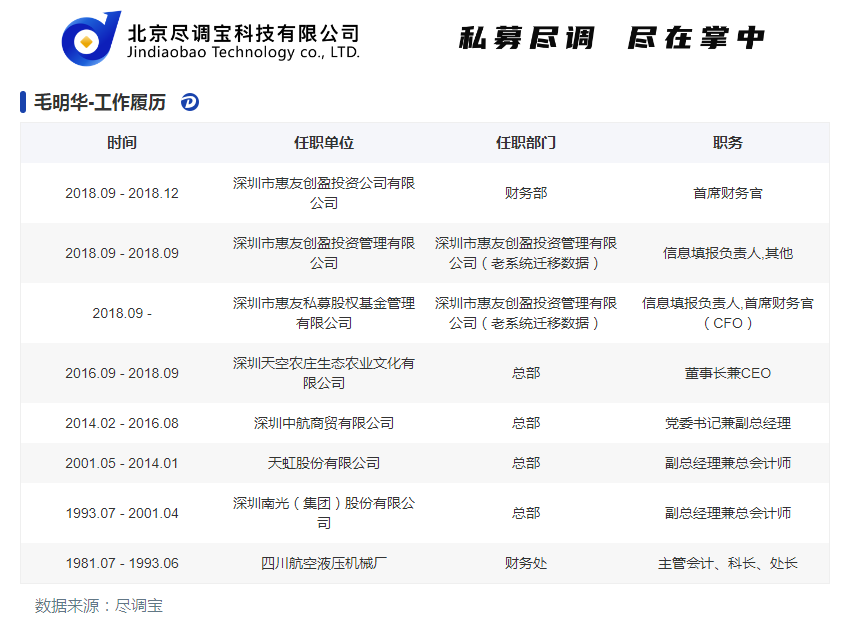Click the 任职单位 column header
This screenshot has width=850, height=625.
coord(324,143)
